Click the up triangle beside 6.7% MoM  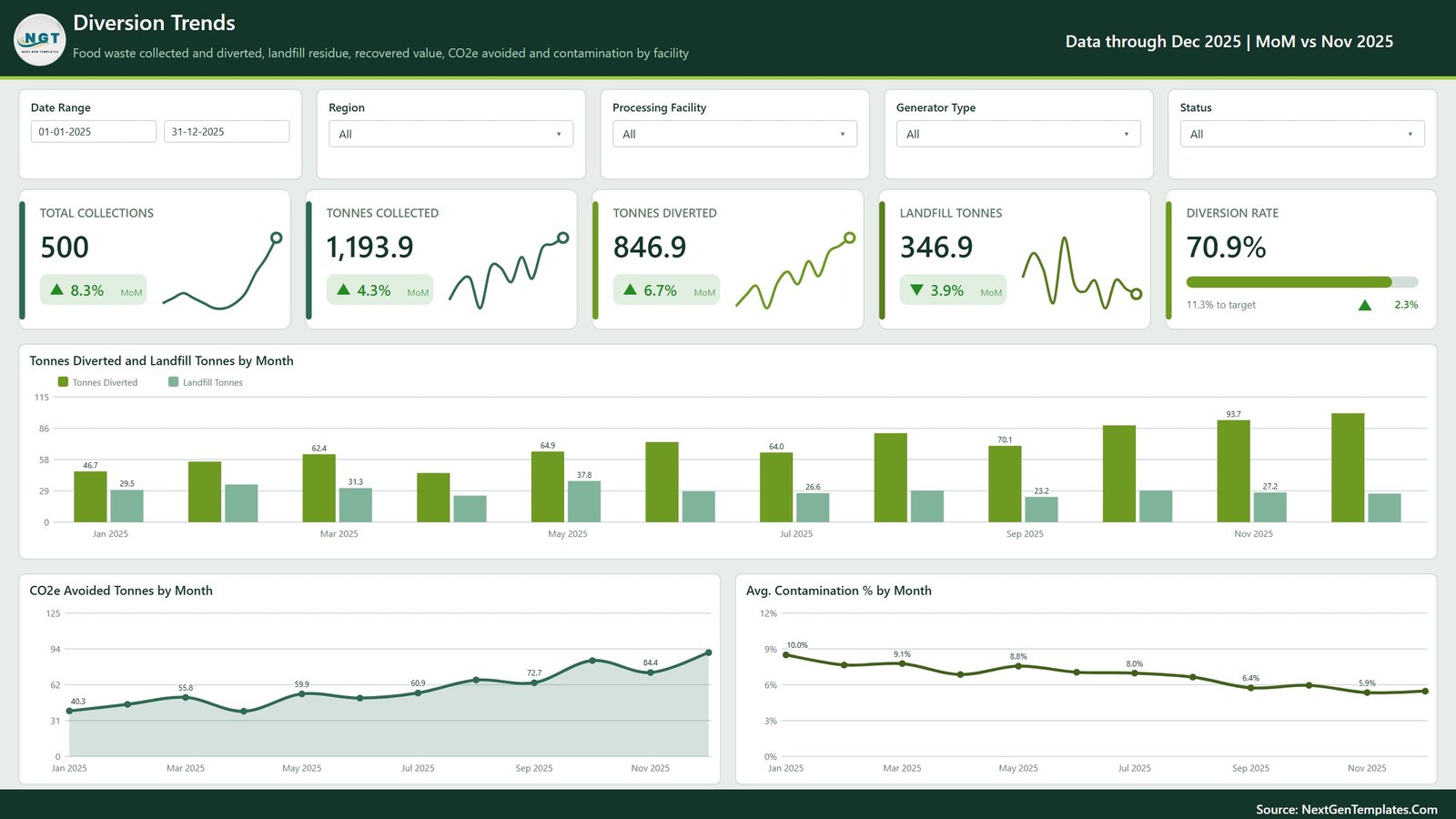tap(630, 289)
